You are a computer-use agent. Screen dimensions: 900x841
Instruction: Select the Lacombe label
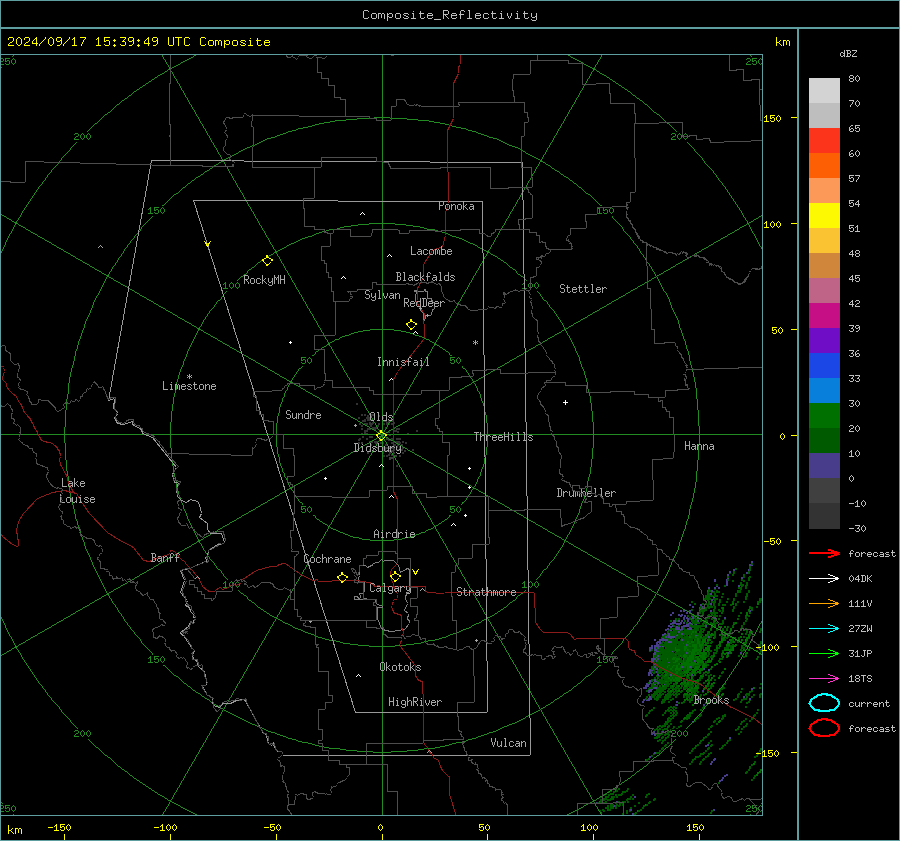click(x=431, y=251)
